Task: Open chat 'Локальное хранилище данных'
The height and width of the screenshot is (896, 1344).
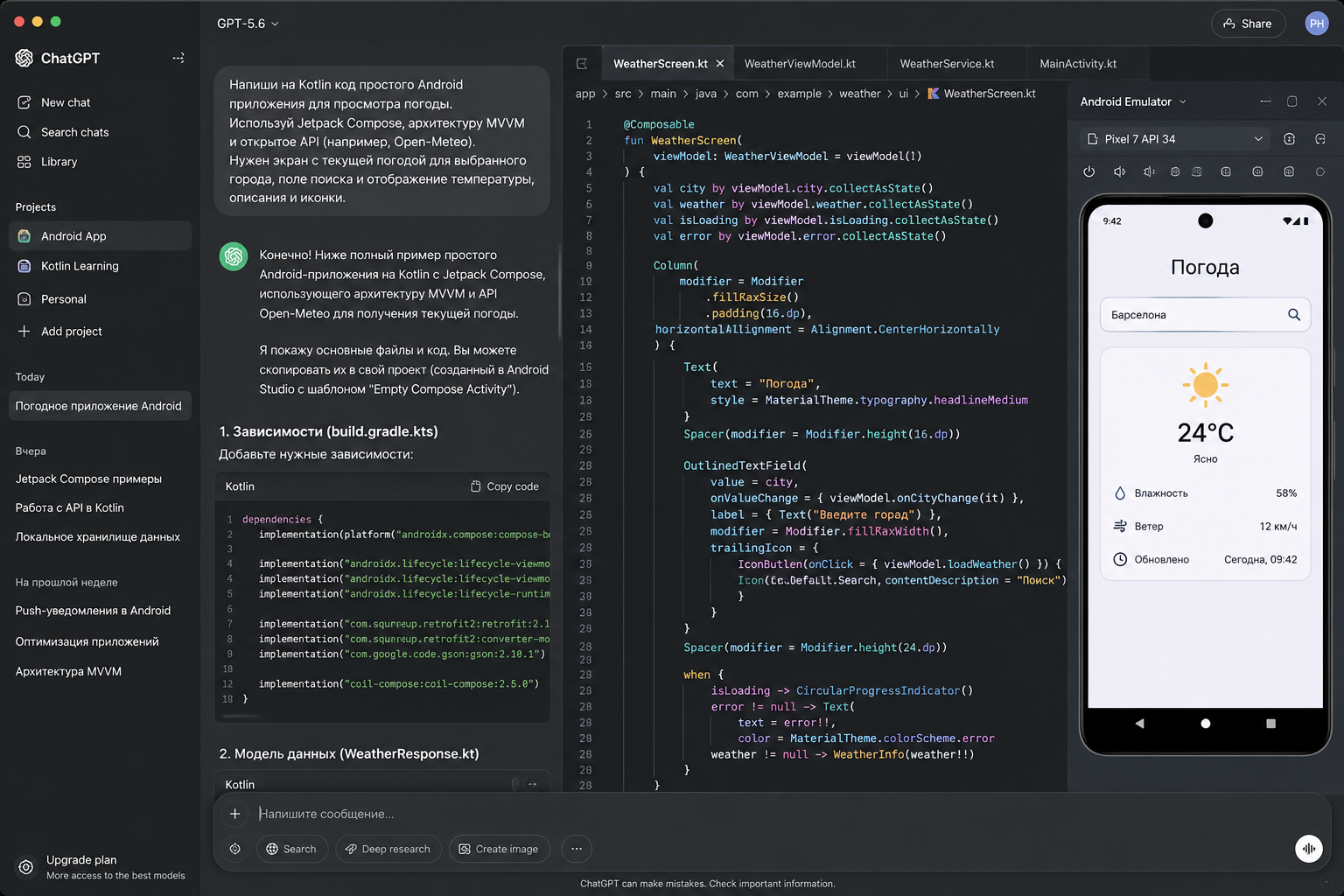Action: point(100,536)
